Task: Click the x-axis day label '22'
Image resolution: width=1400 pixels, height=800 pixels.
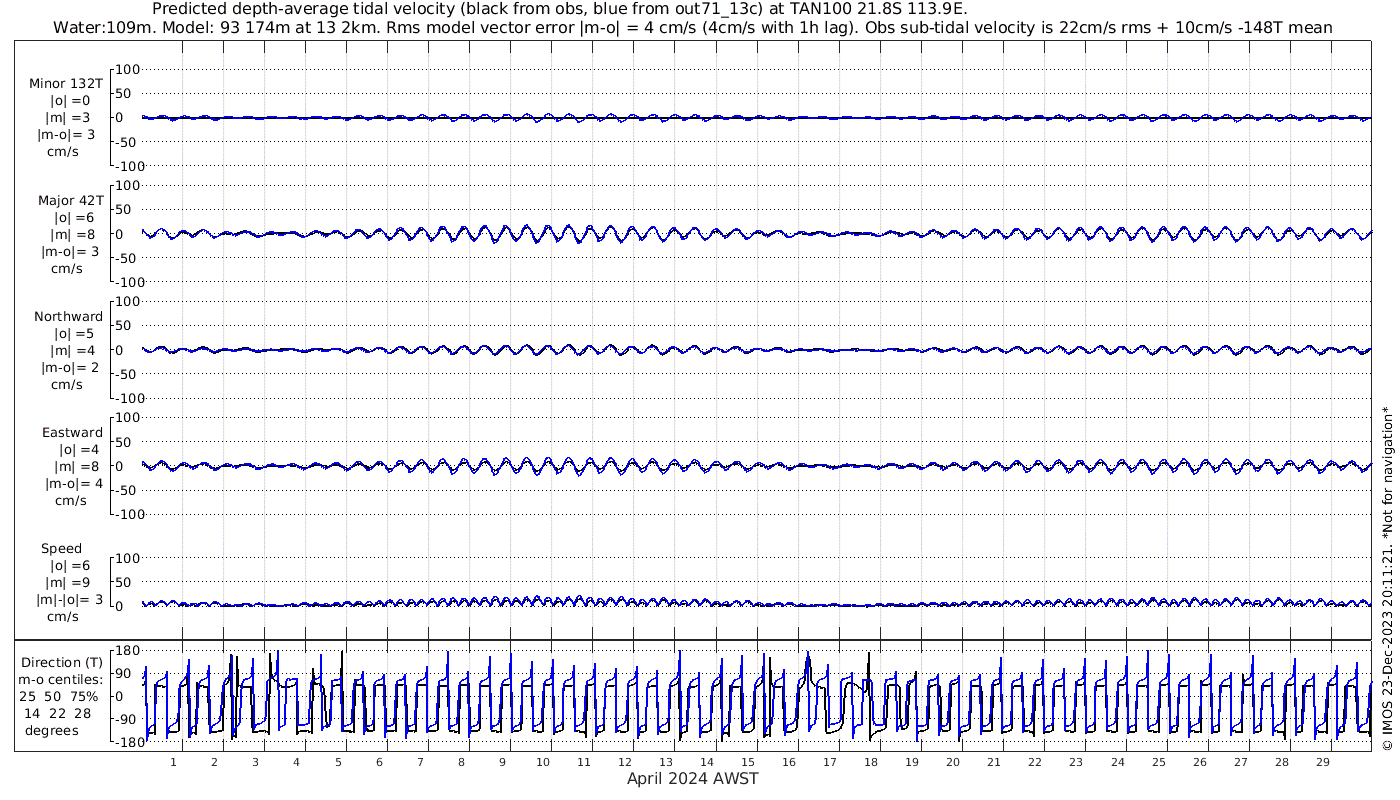Action: click(1035, 762)
